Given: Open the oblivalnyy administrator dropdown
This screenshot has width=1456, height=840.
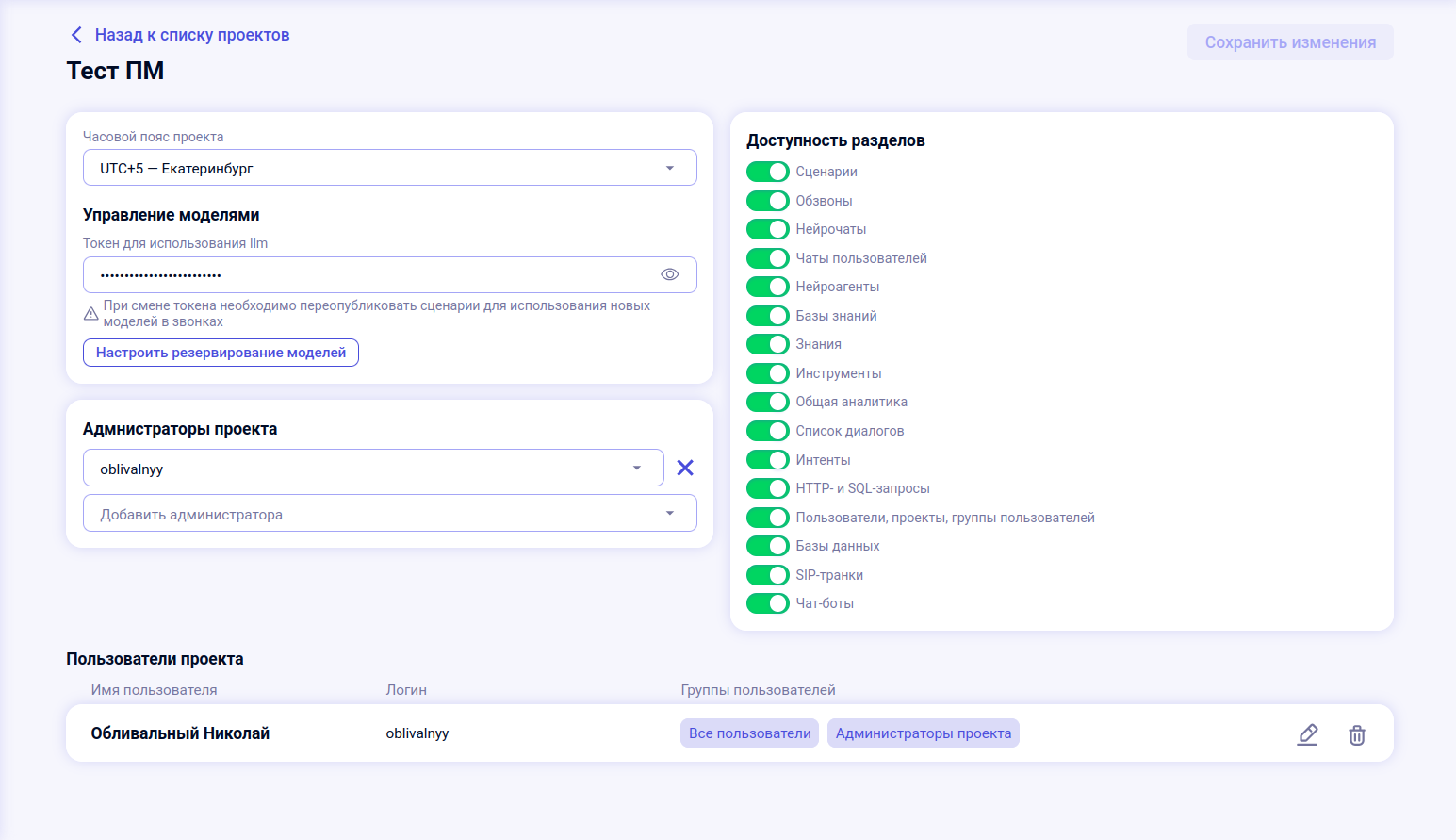Looking at the screenshot, I should click(x=373, y=469).
